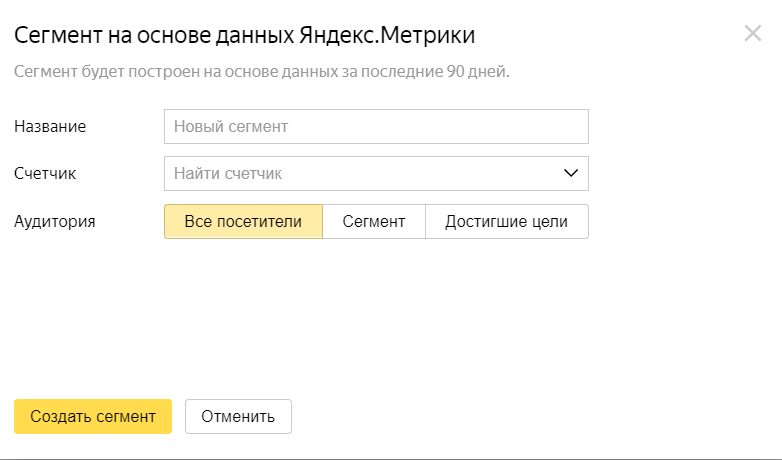This screenshot has height=460, width=782.
Task: Click the word Яндекс.Метрики in title
Action: click(x=387, y=35)
